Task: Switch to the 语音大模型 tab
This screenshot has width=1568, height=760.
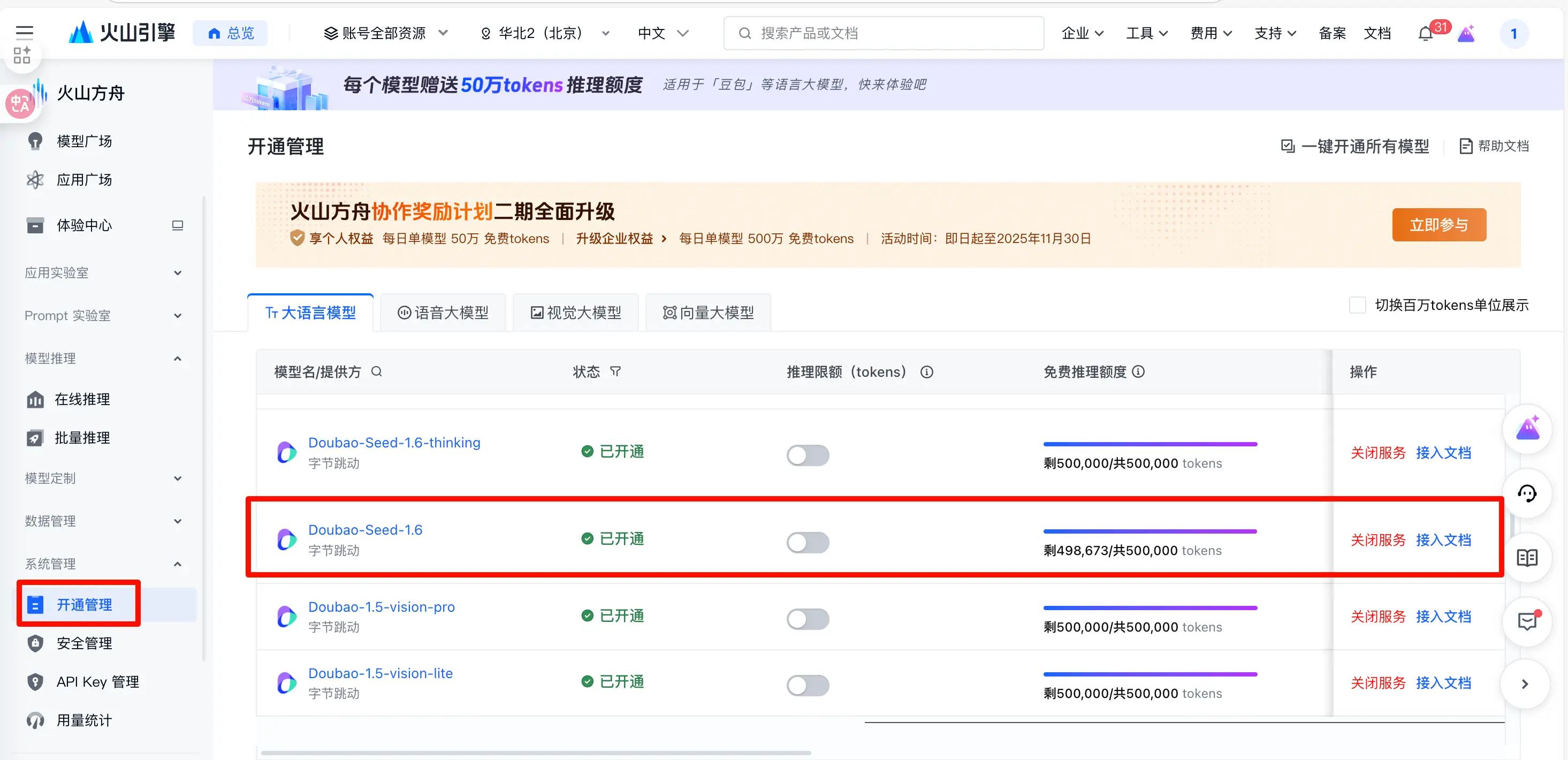Action: (x=443, y=313)
